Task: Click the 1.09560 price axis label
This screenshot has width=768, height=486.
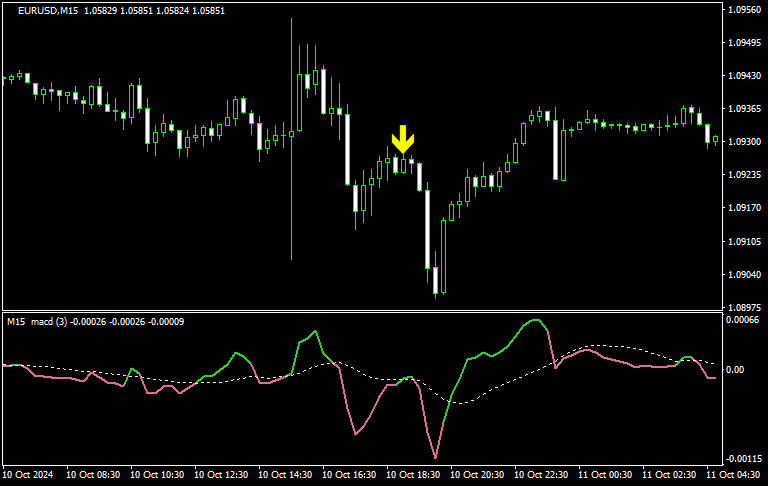Action: 744,10
